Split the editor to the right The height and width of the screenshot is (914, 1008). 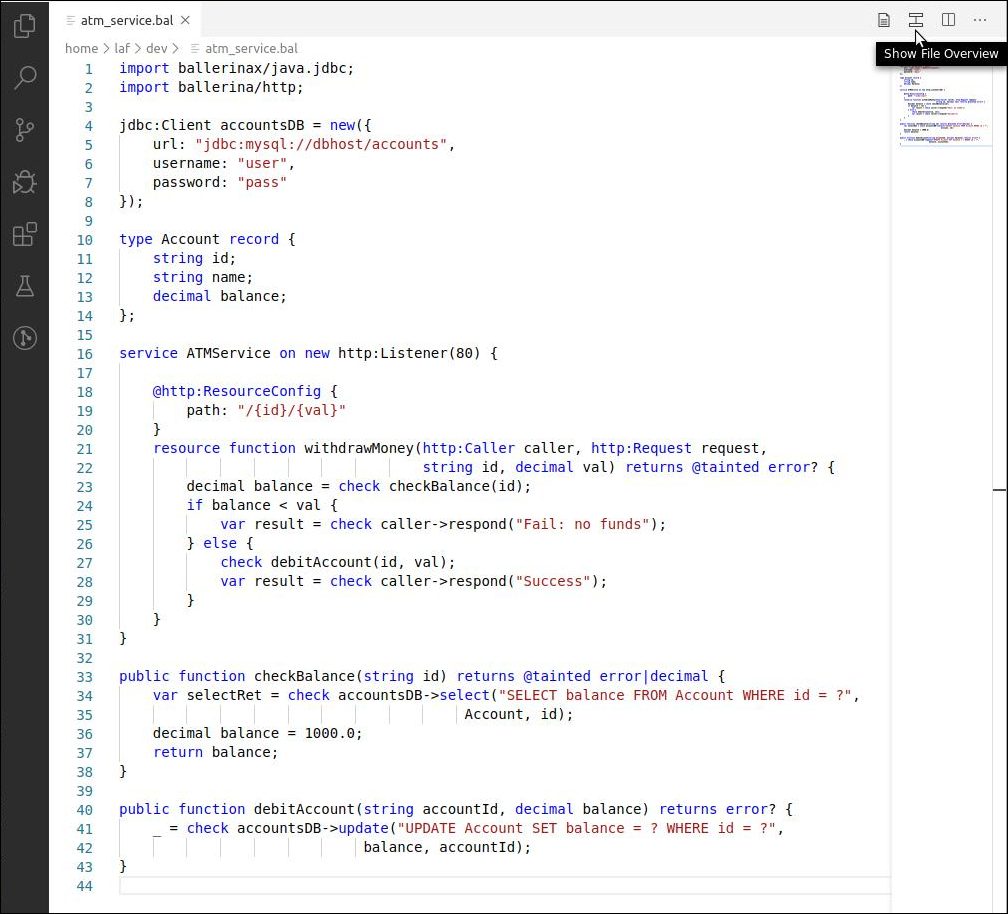pos(948,20)
